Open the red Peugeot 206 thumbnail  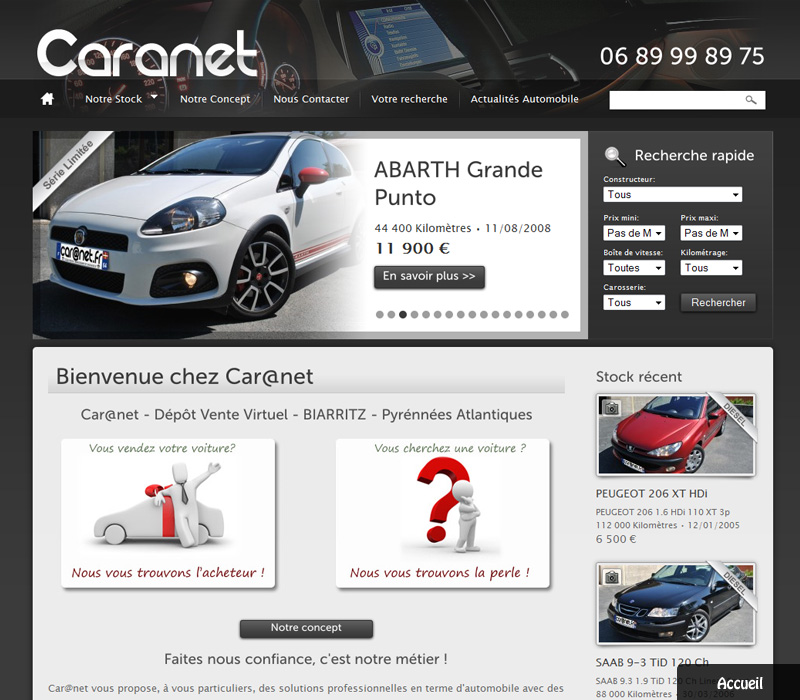[x=676, y=435]
